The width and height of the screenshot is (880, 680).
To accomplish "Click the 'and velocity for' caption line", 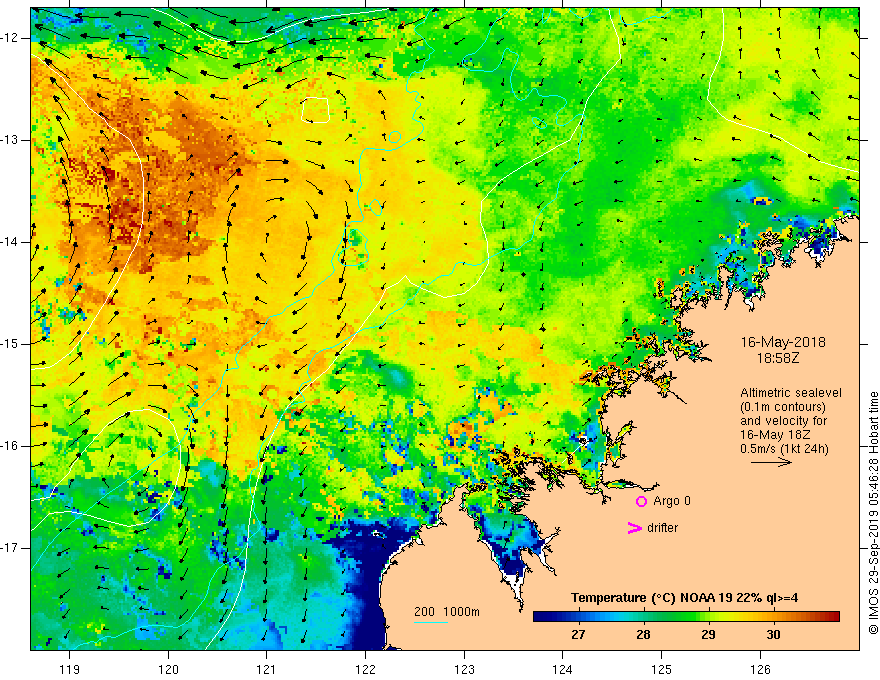I will pos(783,421).
